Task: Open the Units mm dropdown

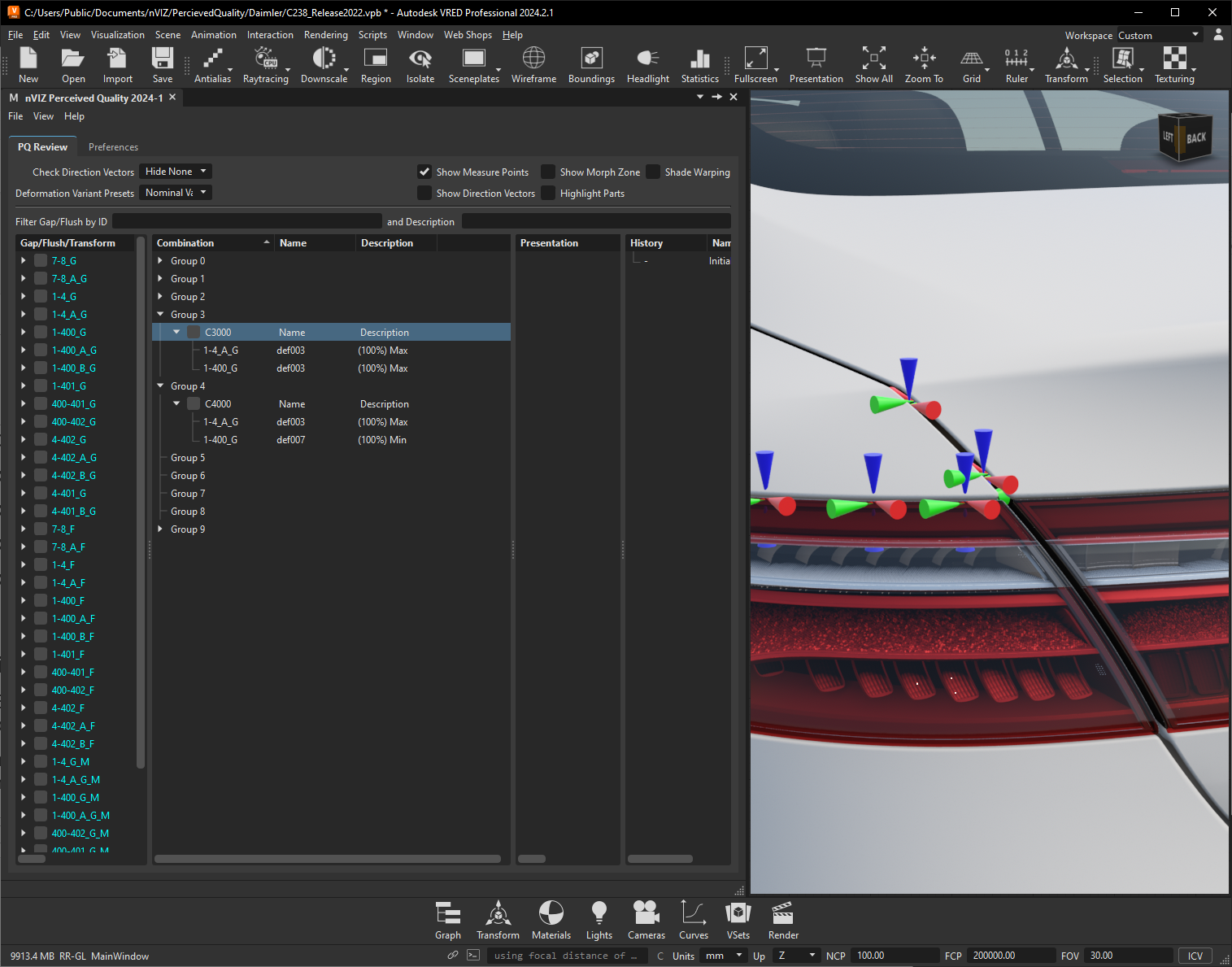Action: coord(724,956)
